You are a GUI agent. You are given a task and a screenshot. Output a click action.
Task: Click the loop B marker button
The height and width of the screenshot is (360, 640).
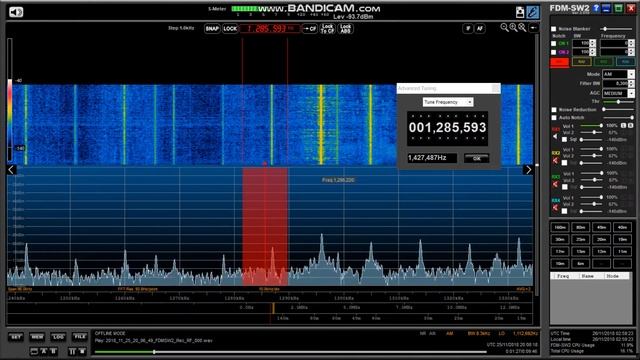(x=53, y=351)
